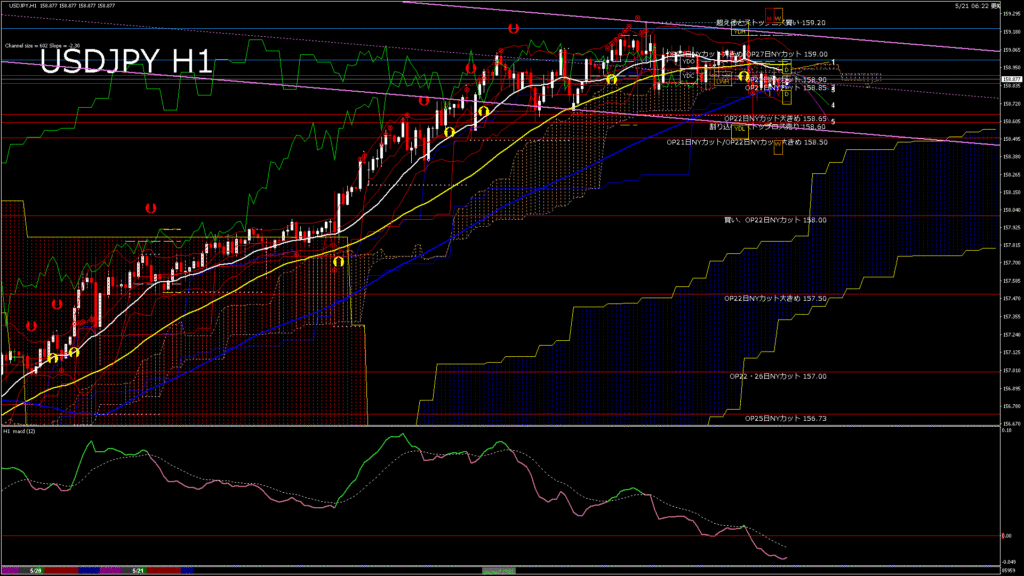Click the 買い、OP22日NYカット 158.00 label
1024x576 pixels.
[x=775, y=220]
